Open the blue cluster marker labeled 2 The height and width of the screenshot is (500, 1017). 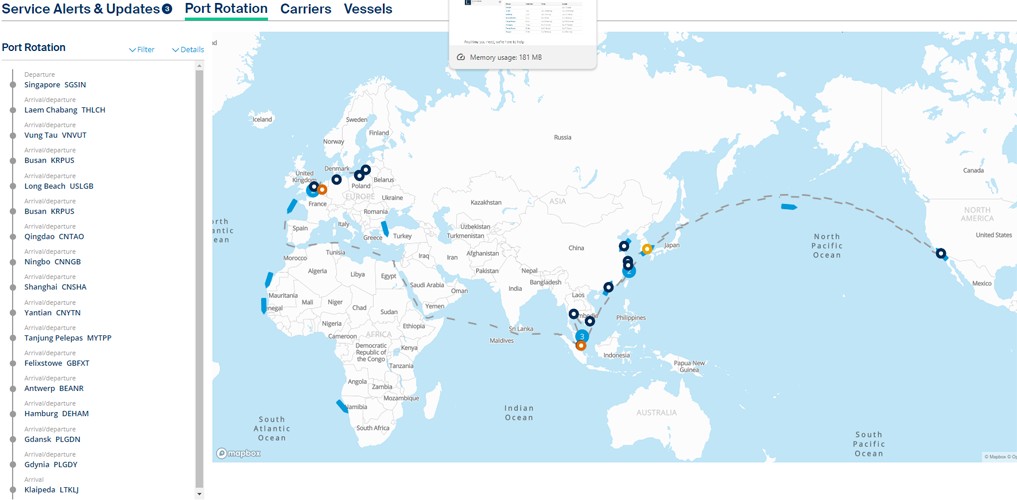pos(628,271)
